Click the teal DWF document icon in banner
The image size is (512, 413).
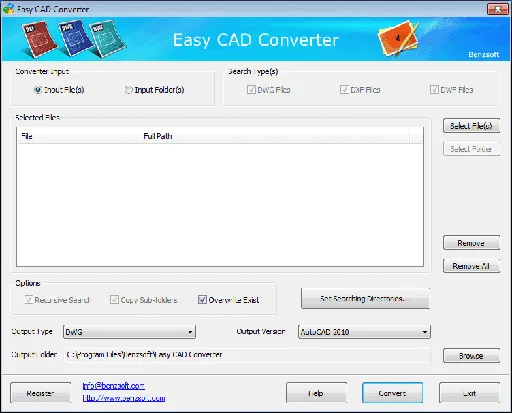pos(108,39)
